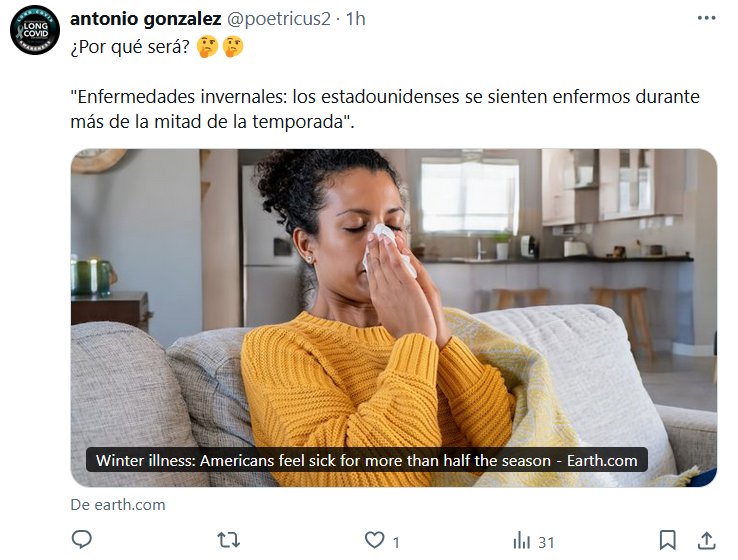Click the reply speech bubble icon
Image resolution: width=738 pixels, height=560 pixels.
tap(81, 539)
